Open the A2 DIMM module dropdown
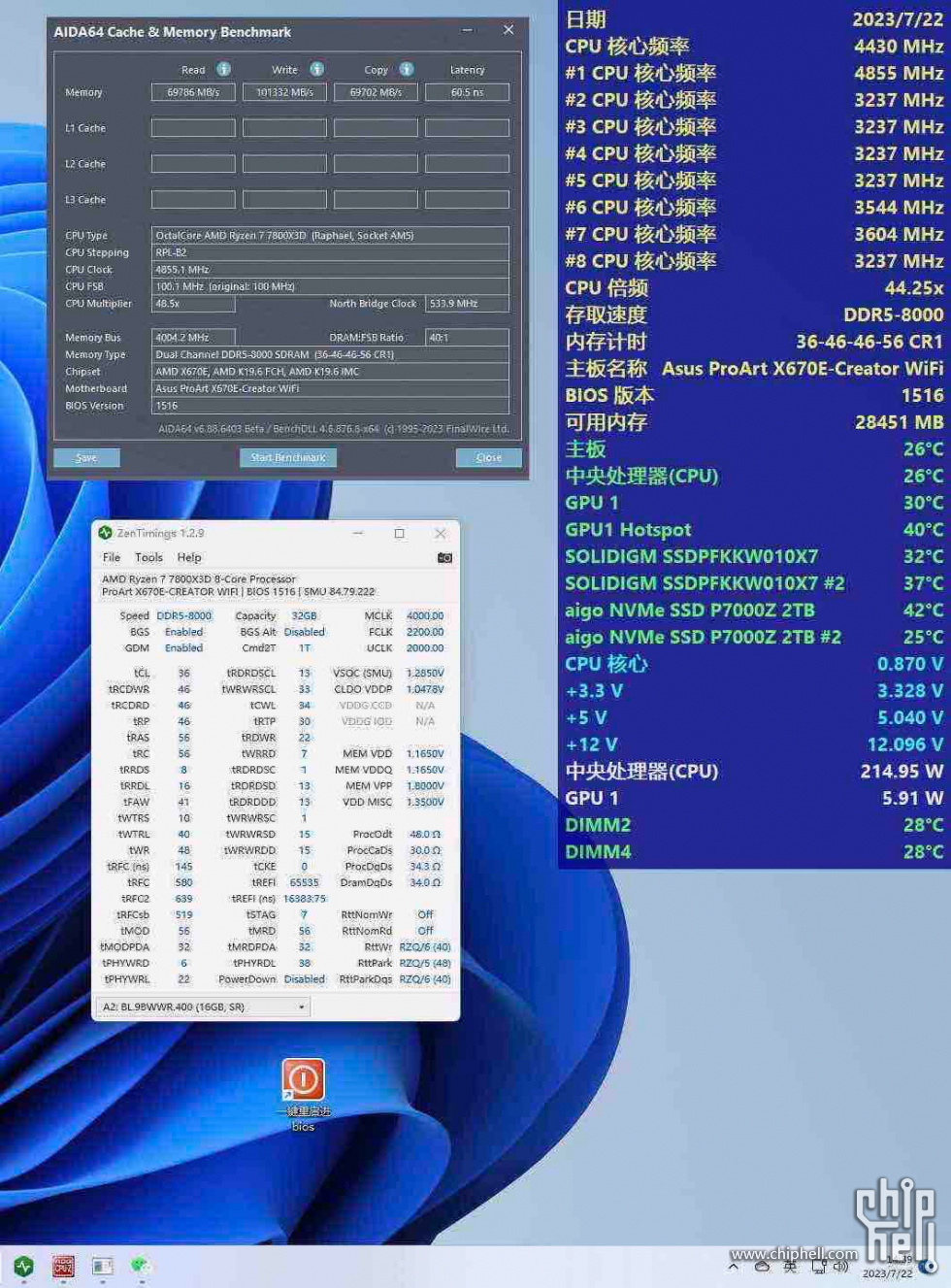Screen dimensions: 951x1288 point(202,1007)
